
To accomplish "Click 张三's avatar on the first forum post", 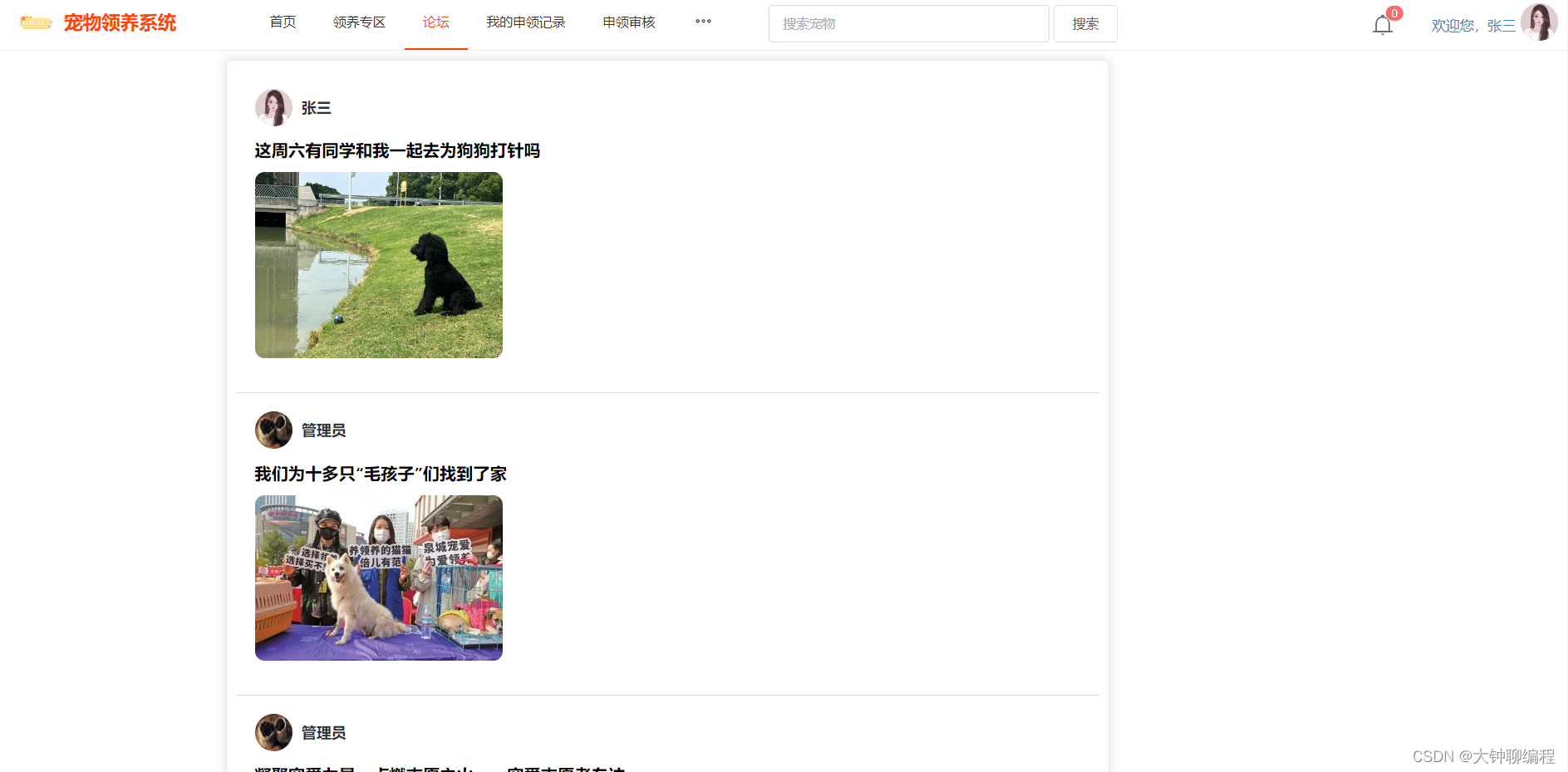I will pos(273,107).
